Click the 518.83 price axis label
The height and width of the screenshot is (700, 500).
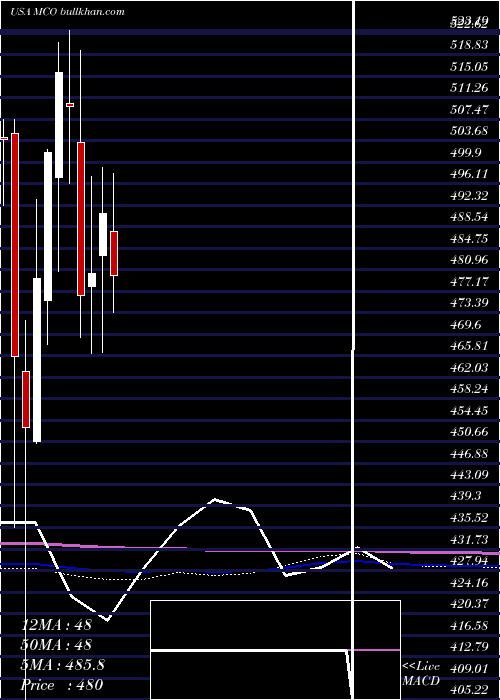[469, 45]
